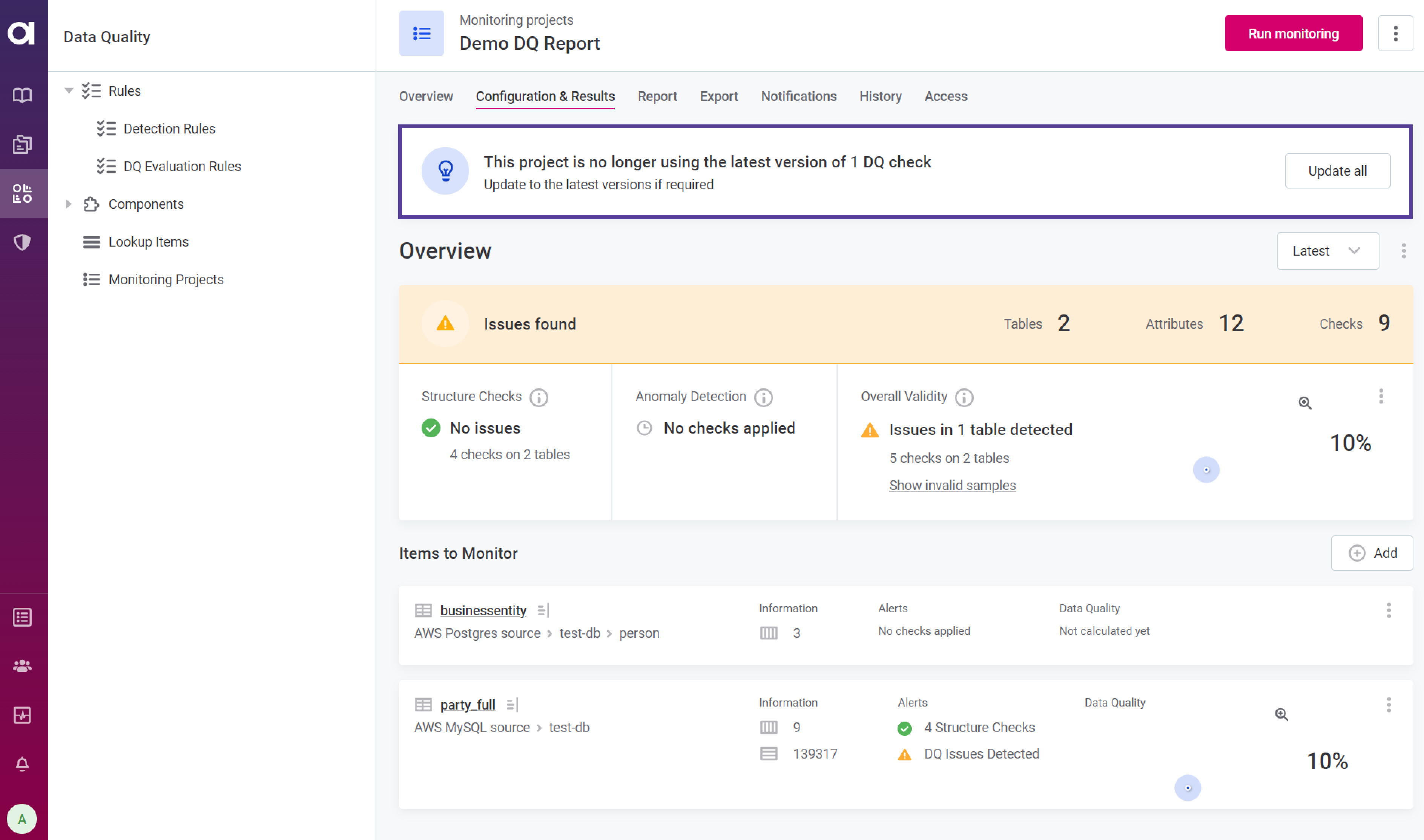Click party_full quality chart data point

coord(1188,788)
